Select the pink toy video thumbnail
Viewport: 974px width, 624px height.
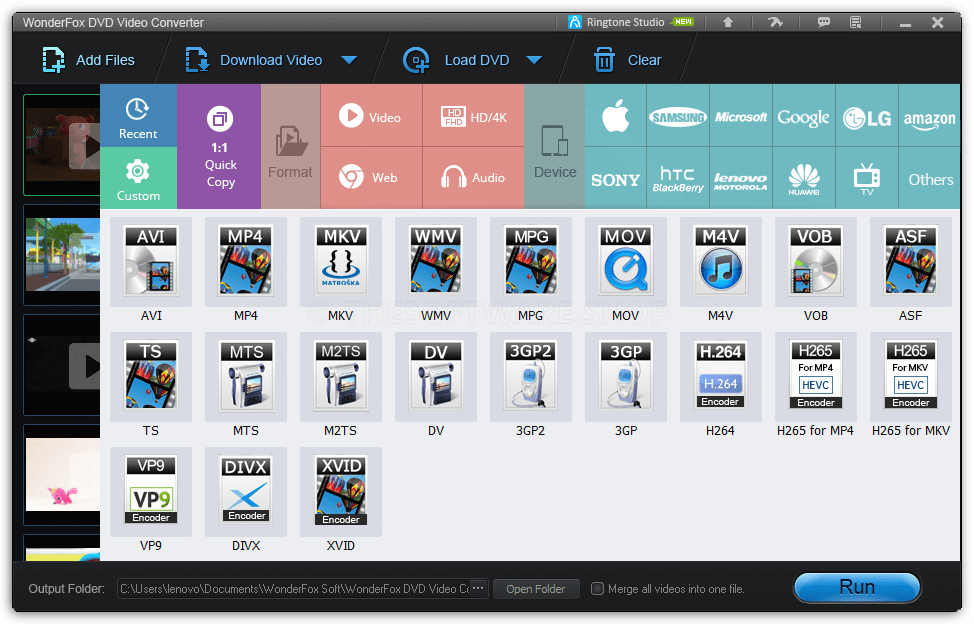[62, 475]
